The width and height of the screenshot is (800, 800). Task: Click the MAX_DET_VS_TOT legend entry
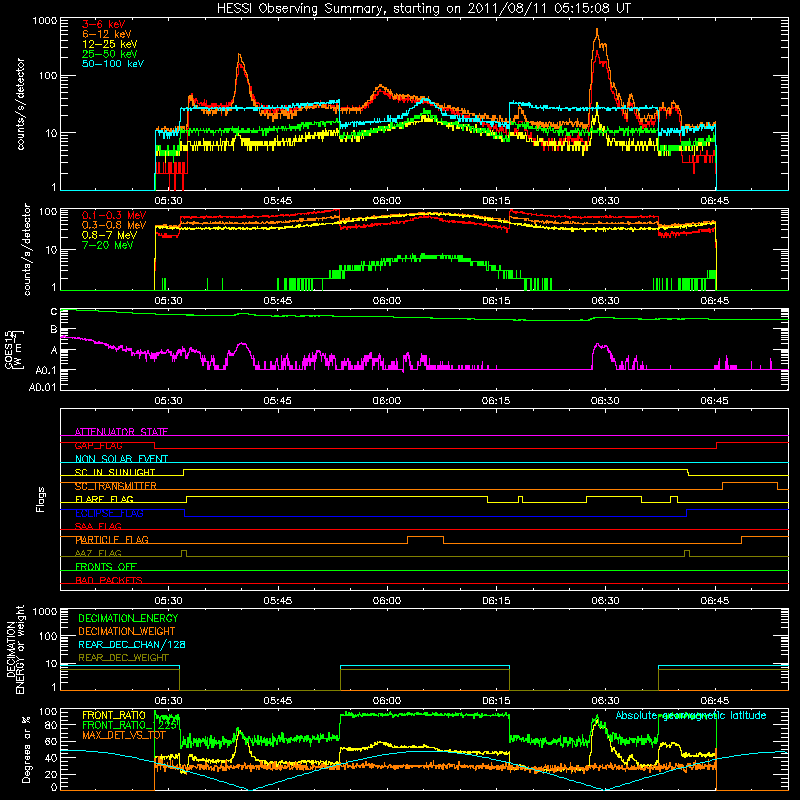pyautogui.click(x=124, y=735)
